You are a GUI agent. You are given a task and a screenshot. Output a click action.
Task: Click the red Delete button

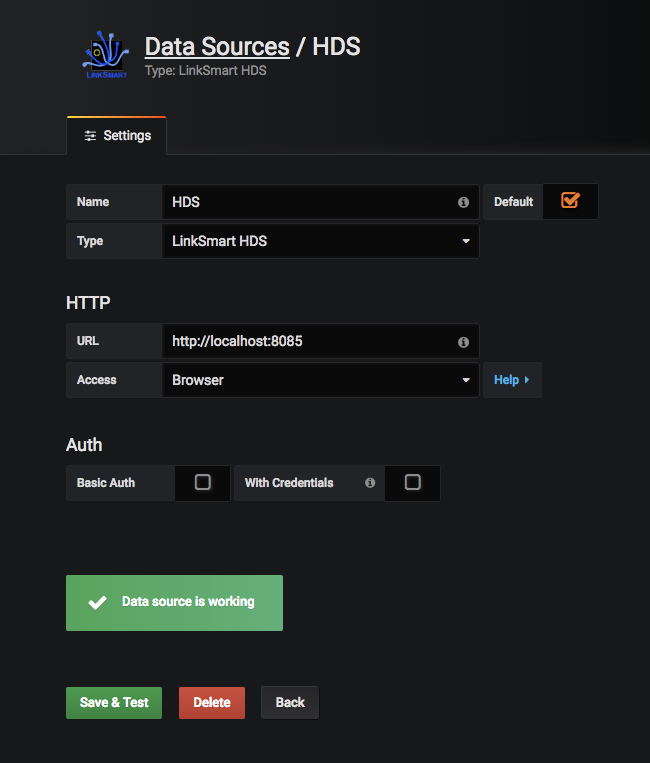pos(212,703)
